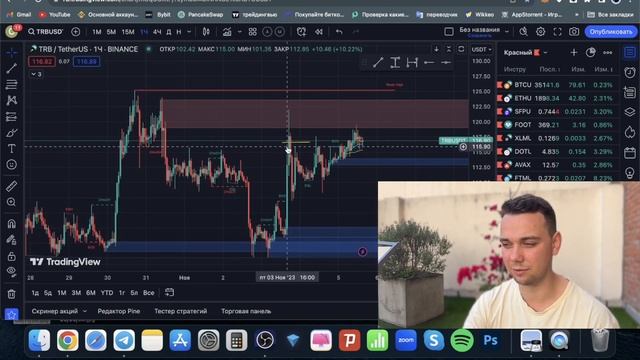Activate the zoom in tool

tap(11, 202)
